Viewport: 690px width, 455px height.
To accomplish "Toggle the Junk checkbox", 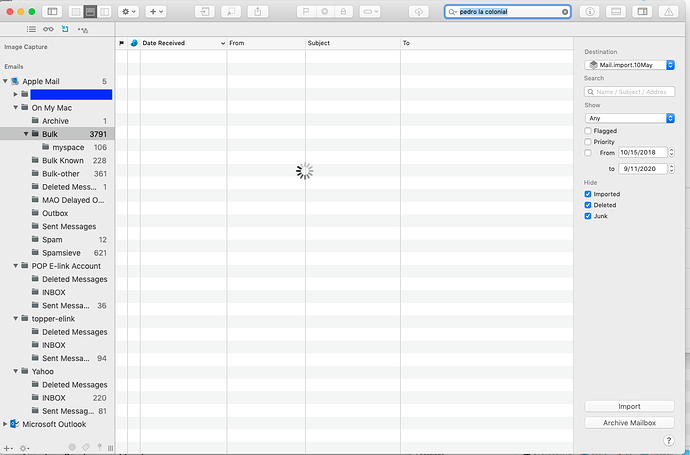I will (x=588, y=216).
